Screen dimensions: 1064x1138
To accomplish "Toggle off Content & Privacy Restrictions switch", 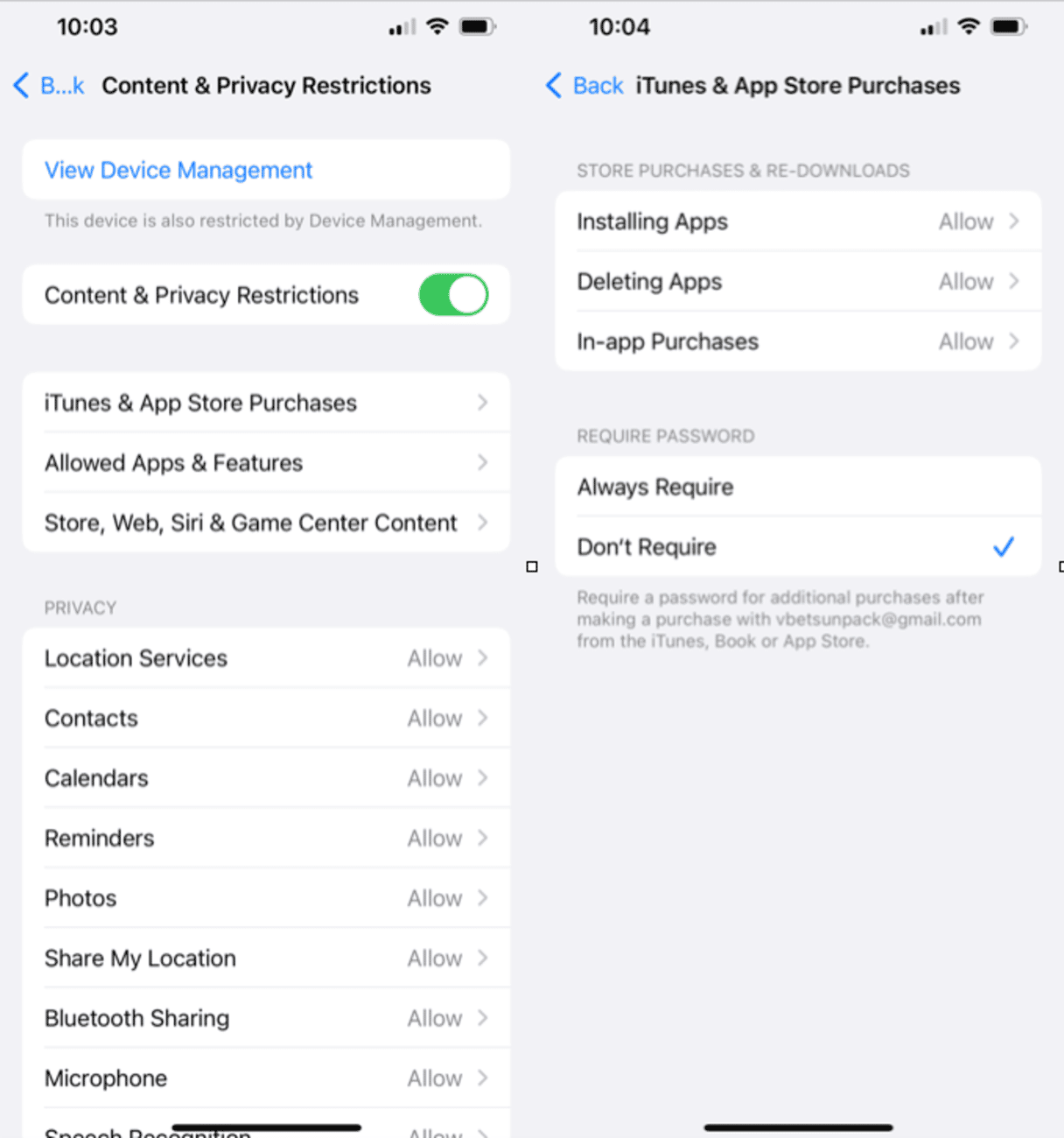I will (x=453, y=295).
